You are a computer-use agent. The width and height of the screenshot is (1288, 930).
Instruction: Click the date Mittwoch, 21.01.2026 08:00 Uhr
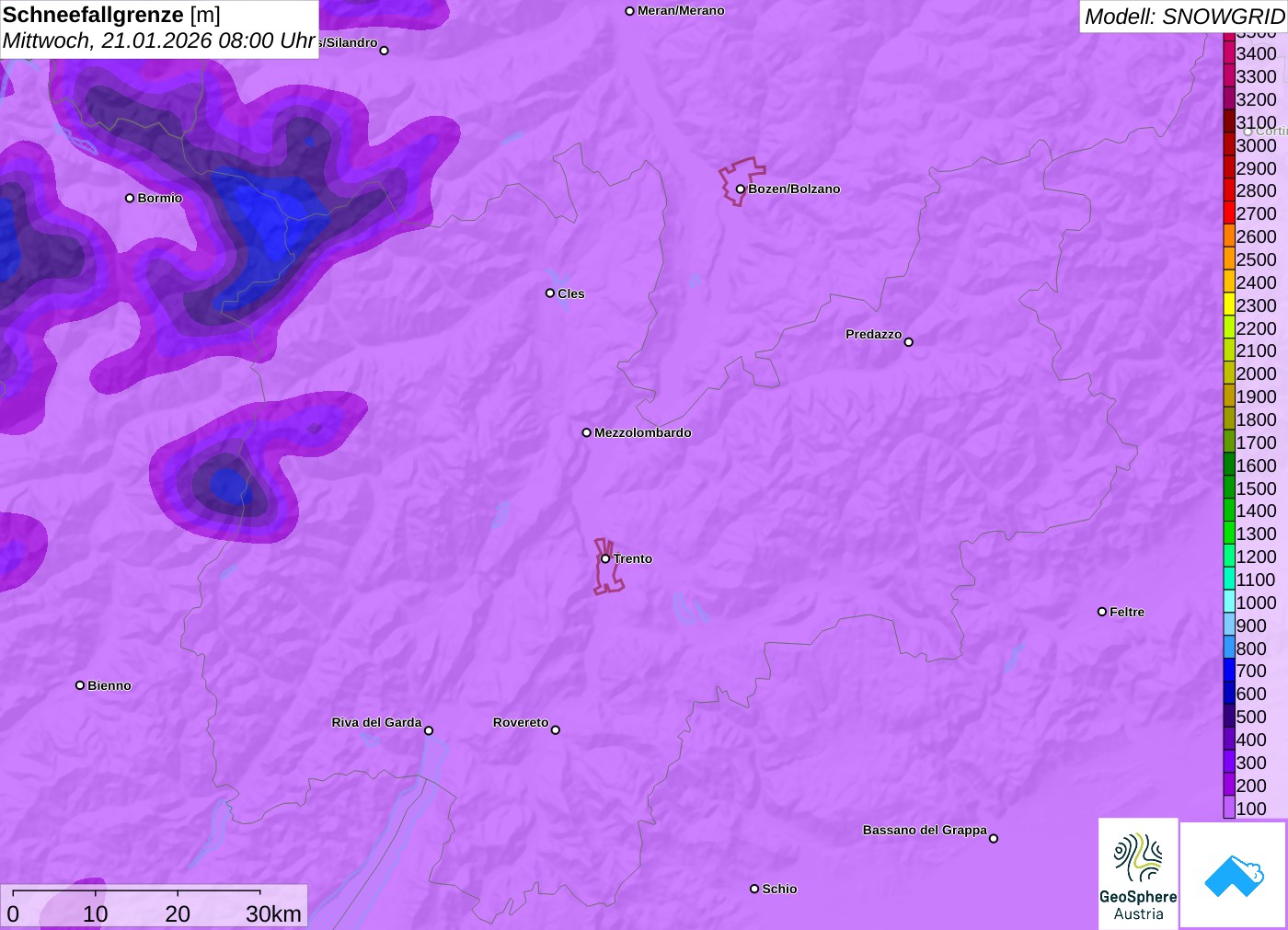click(159, 41)
